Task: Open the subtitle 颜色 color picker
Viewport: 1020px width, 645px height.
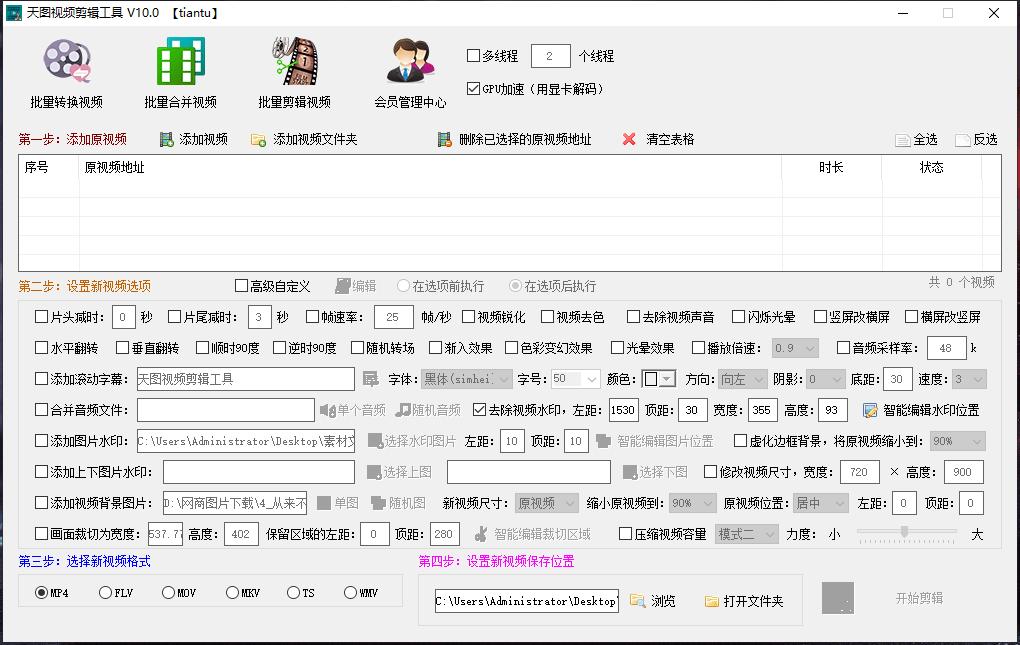Action: 659,379
